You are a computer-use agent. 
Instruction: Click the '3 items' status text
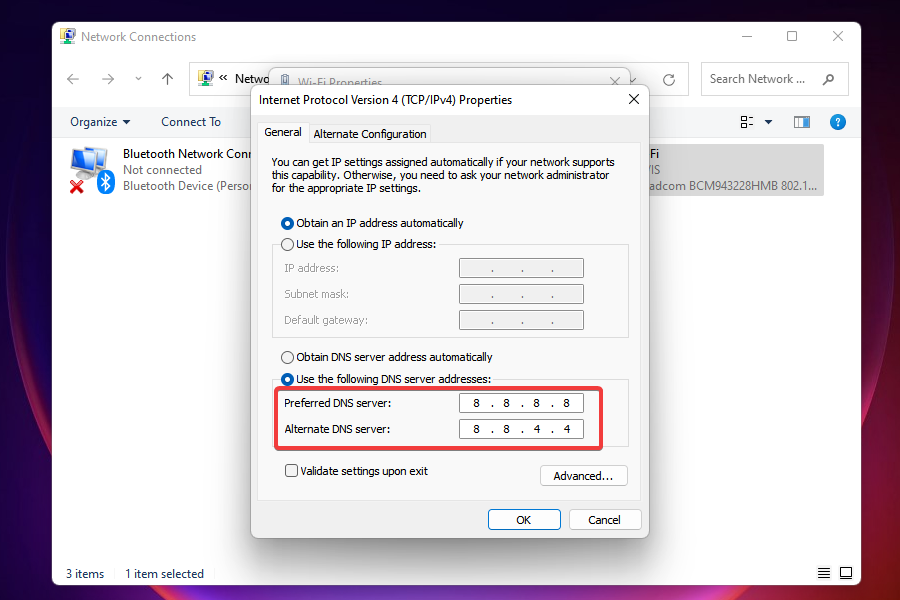click(85, 574)
